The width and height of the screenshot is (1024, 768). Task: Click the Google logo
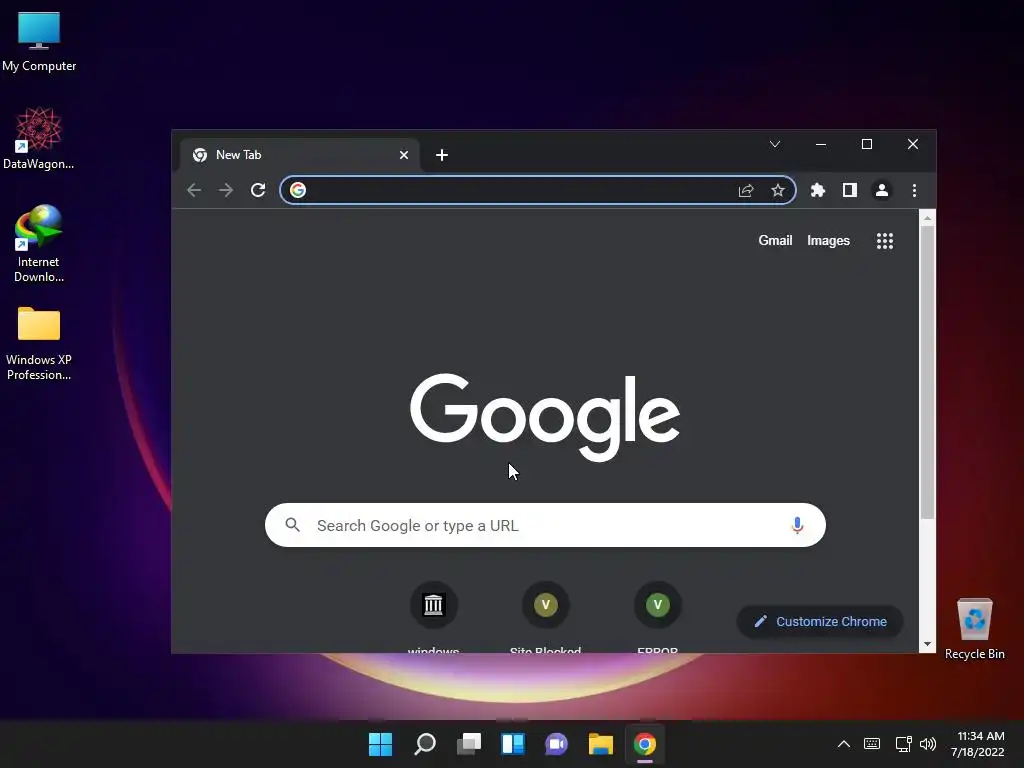pos(545,416)
